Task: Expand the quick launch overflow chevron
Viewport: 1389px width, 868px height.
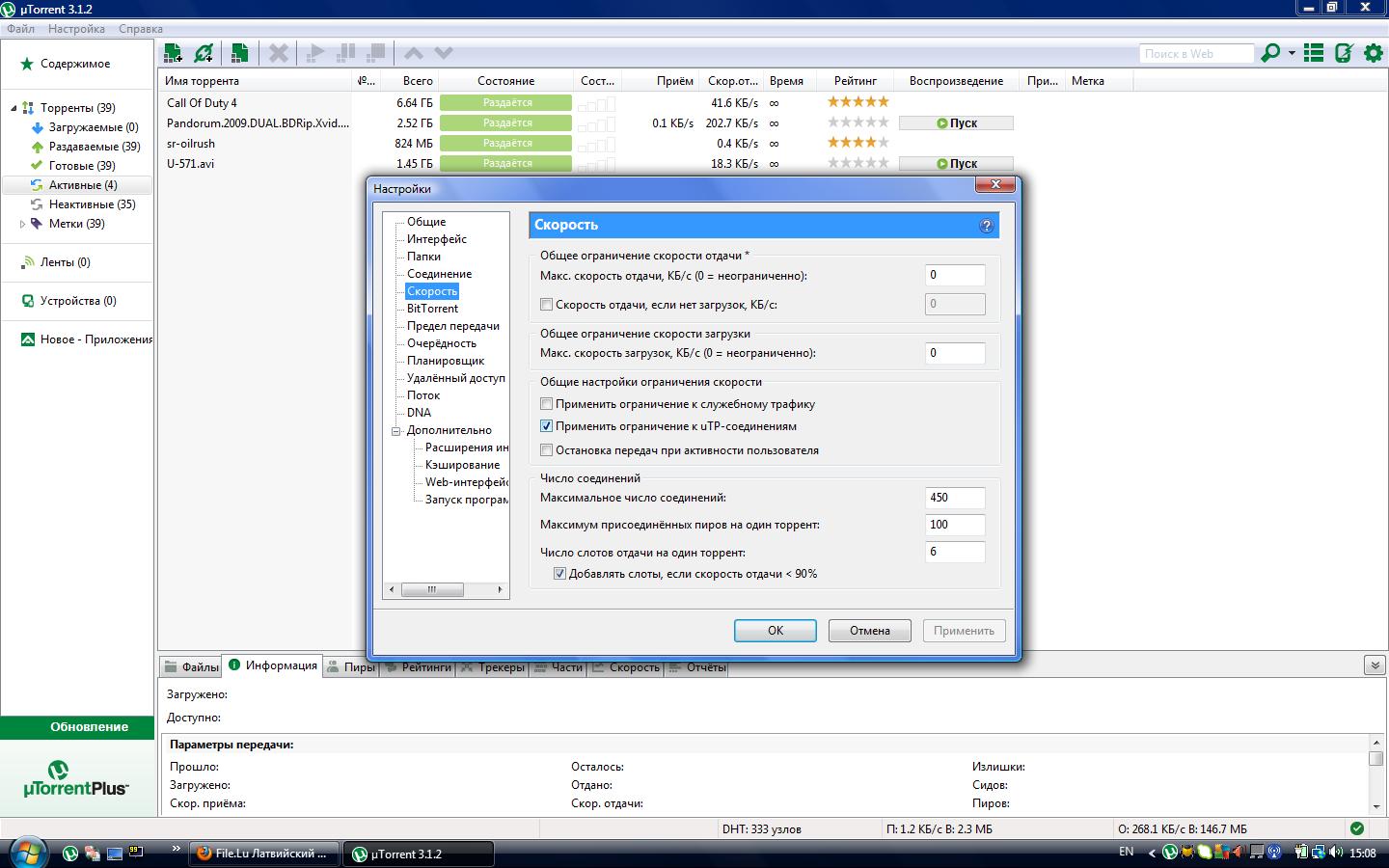Action: coord(176,849)
